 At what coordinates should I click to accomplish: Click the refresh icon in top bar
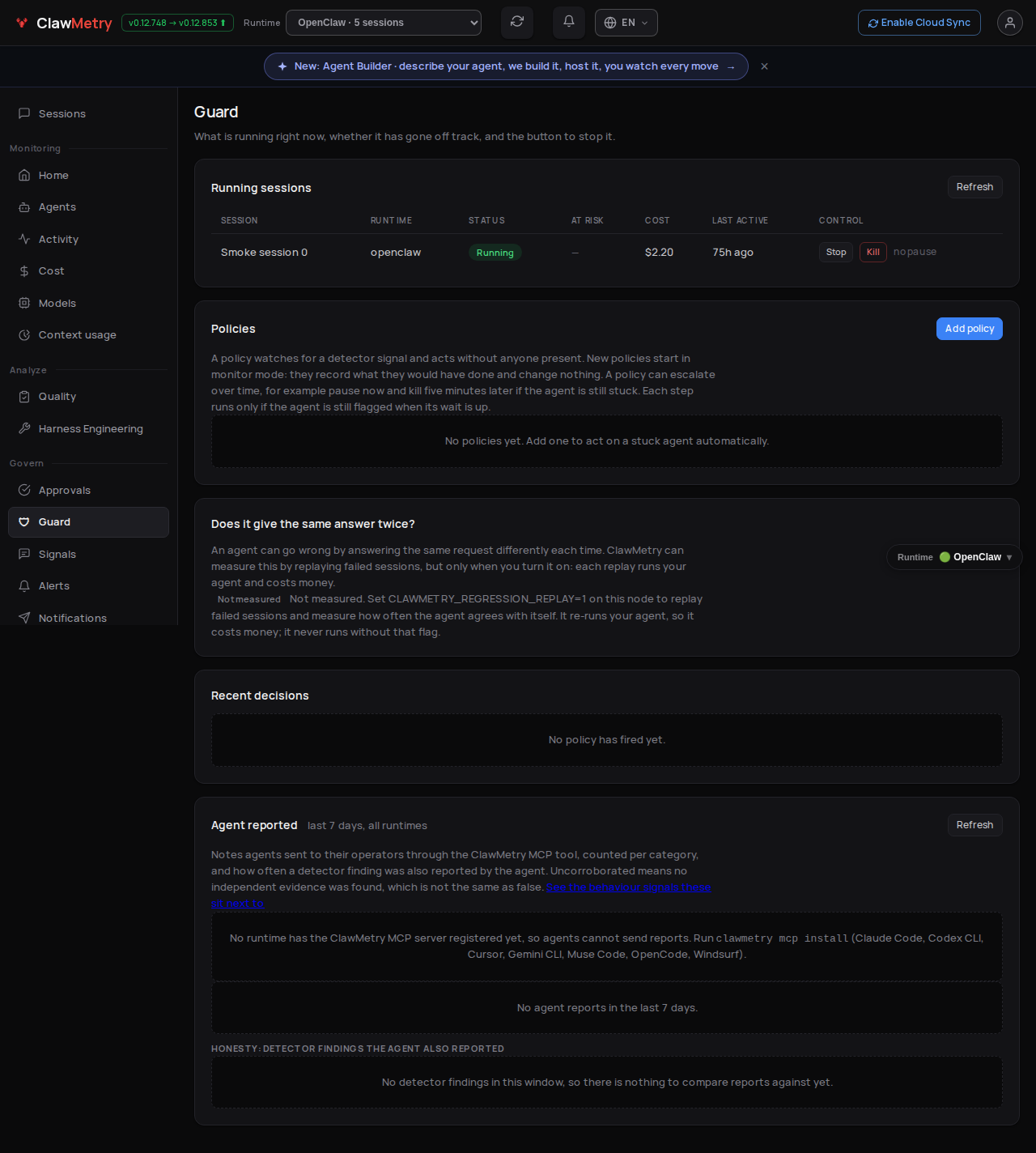517,23
